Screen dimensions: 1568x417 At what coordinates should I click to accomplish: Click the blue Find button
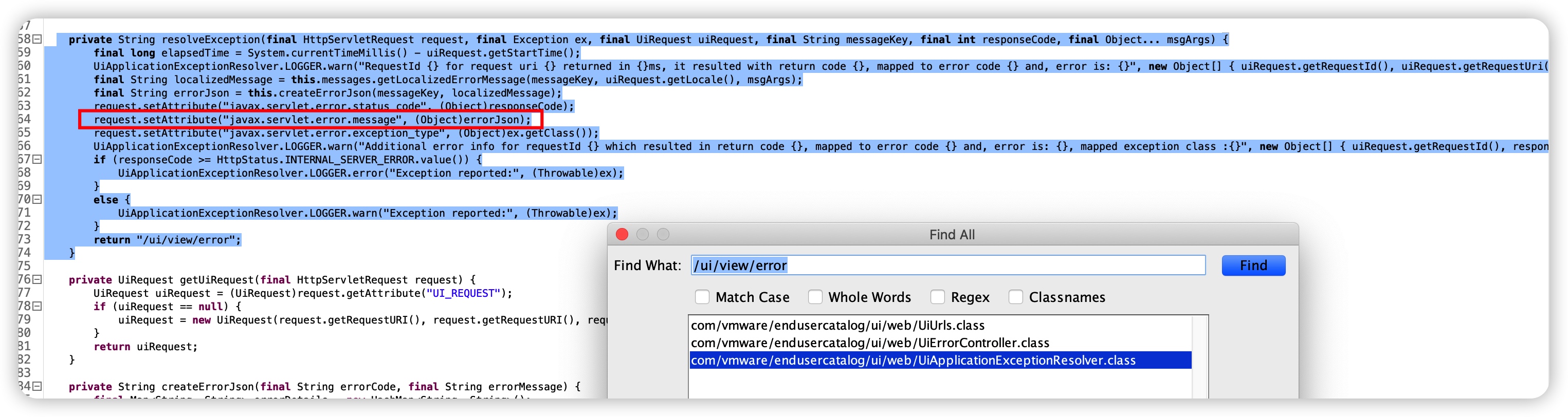[1253, 266]
